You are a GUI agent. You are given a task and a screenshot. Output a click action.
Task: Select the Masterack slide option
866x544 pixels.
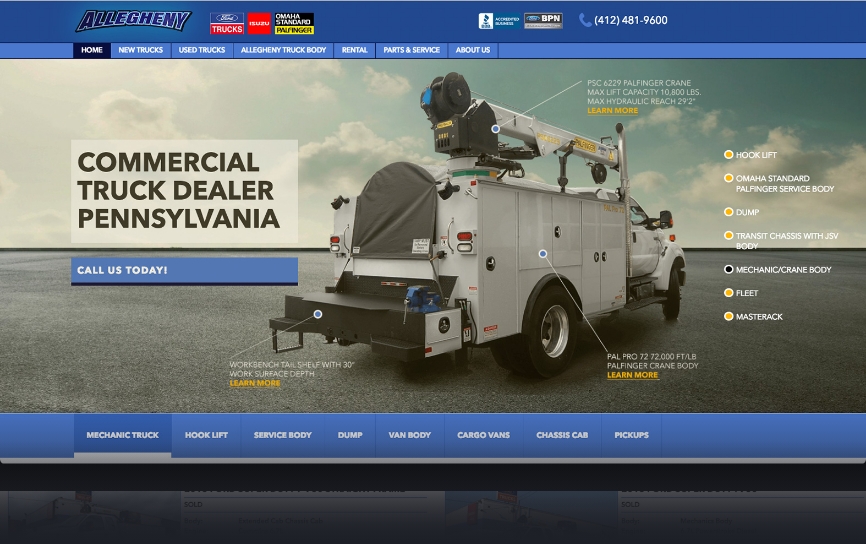753,316
